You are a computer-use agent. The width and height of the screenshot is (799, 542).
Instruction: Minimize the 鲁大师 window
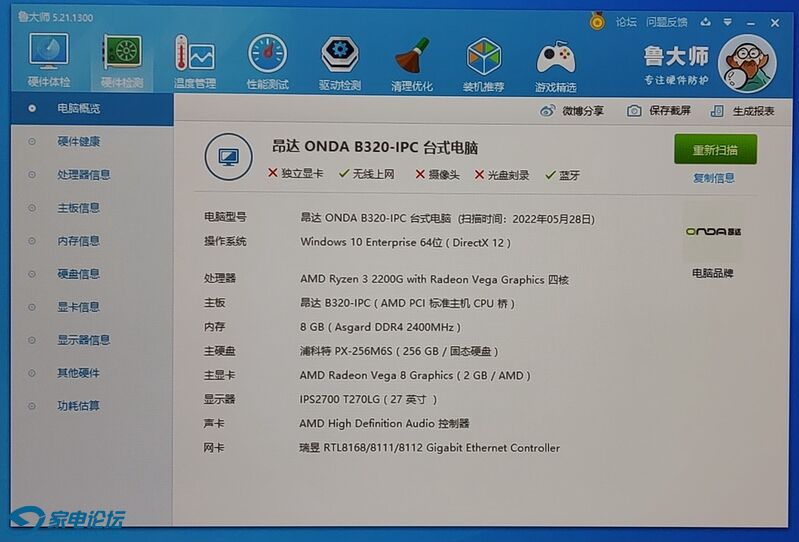(751, 23)
